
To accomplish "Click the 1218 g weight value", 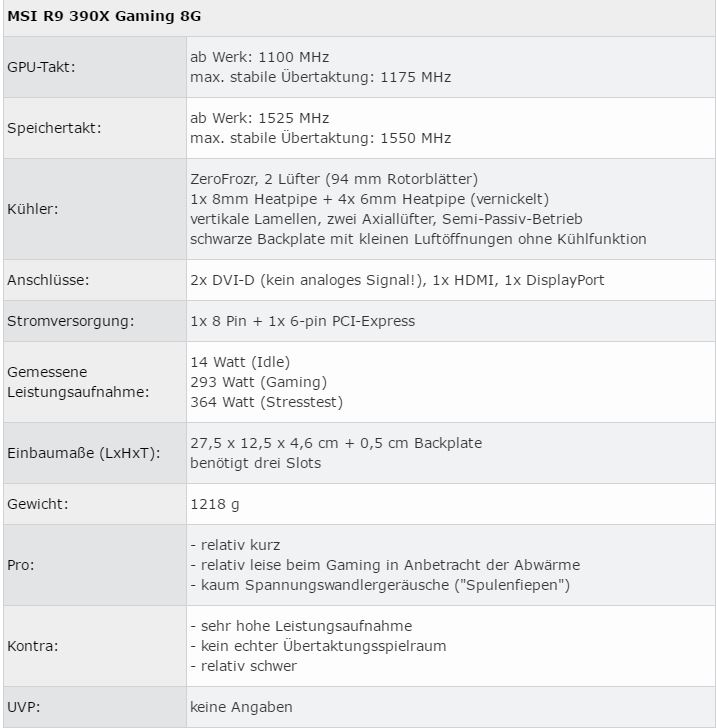I will (215, 504).
